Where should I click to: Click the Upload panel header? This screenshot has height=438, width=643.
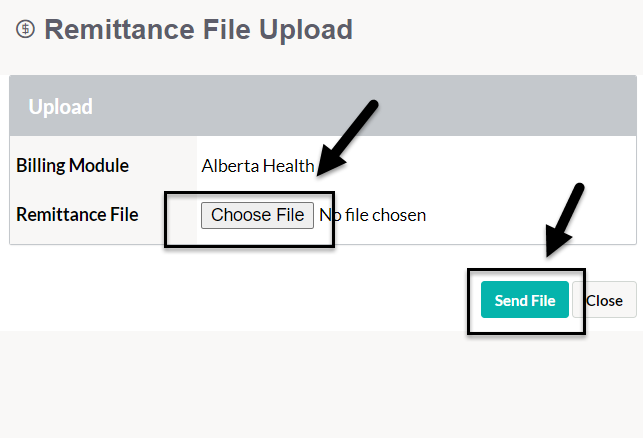322,106
